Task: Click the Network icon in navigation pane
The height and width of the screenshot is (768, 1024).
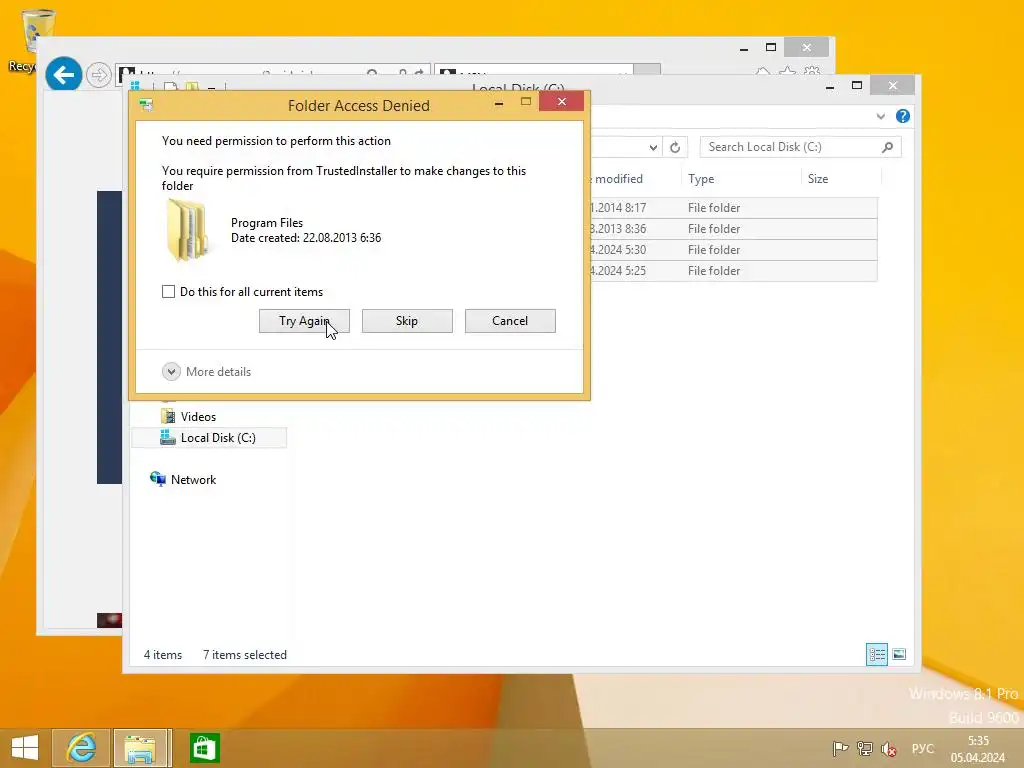Action: [x=157, y=479]
